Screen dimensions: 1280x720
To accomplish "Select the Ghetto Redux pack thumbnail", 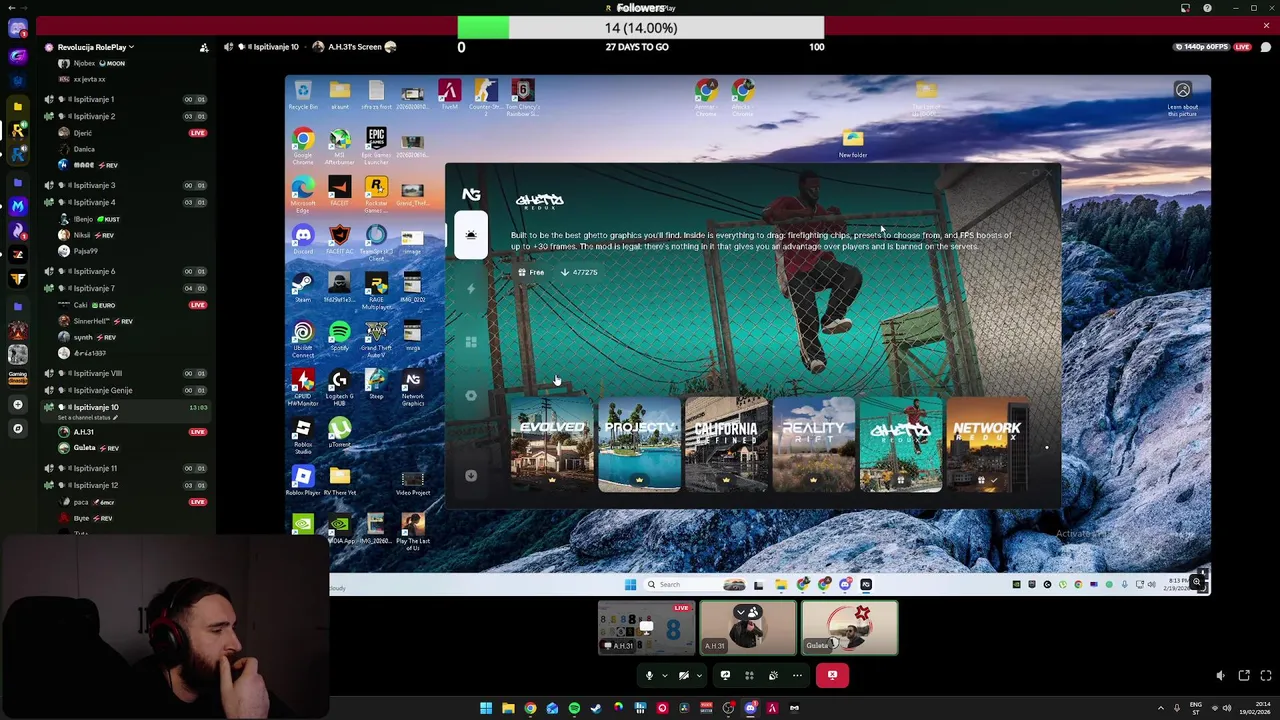I will click(x=900, y=444).
